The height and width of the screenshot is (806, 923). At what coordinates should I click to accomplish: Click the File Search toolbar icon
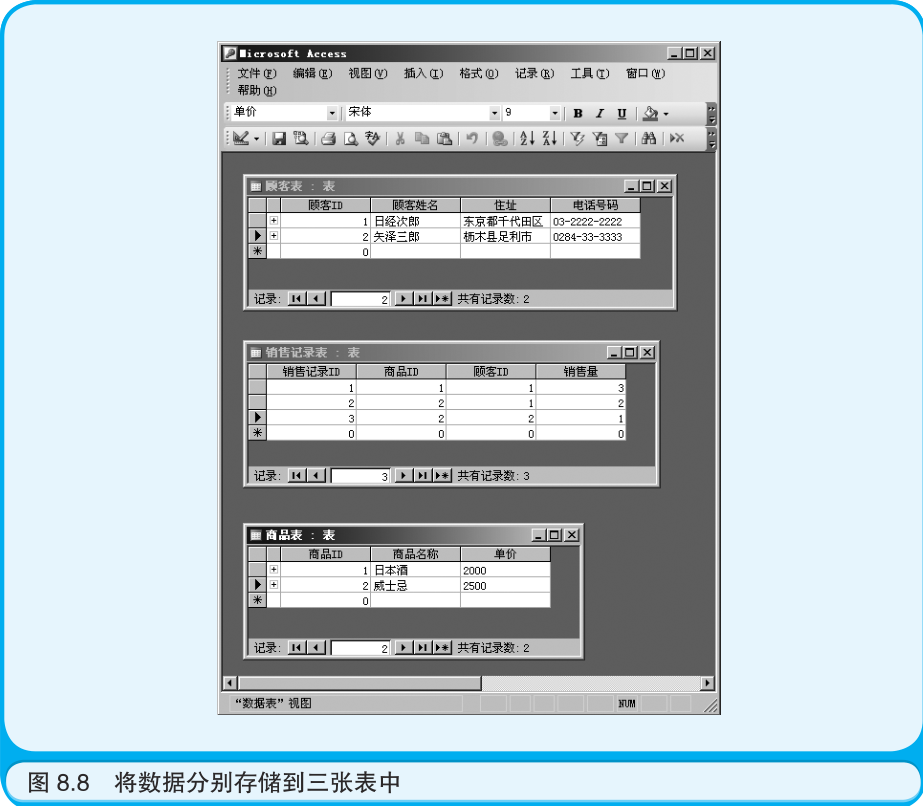(x=301, y=138)
